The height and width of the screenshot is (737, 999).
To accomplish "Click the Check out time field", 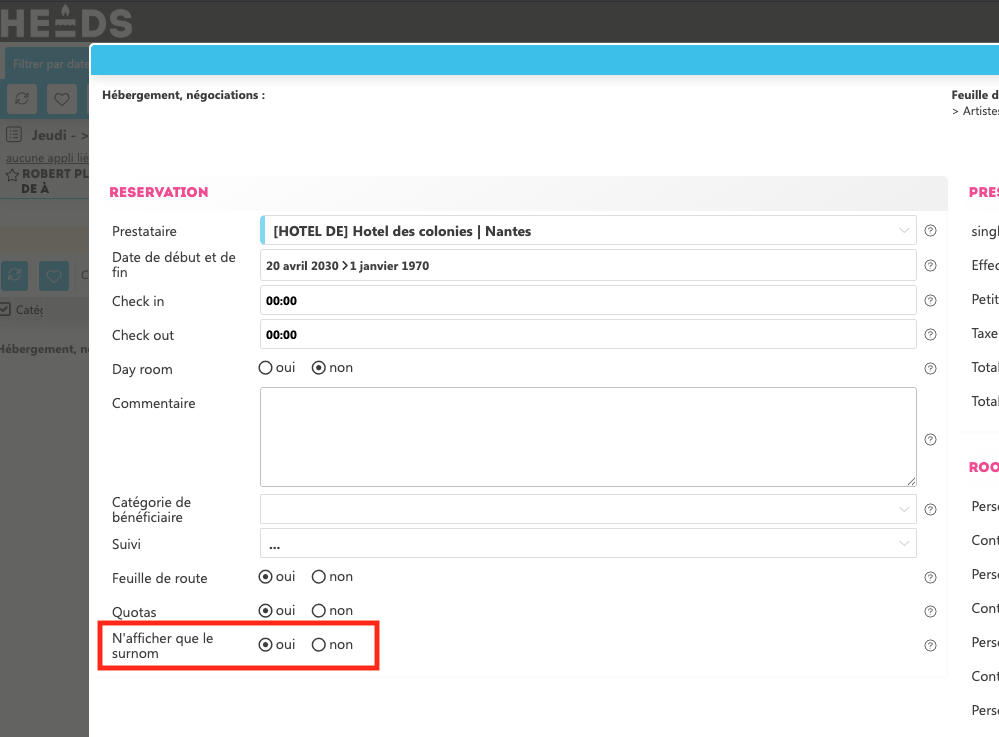I will tap(588, 334).
